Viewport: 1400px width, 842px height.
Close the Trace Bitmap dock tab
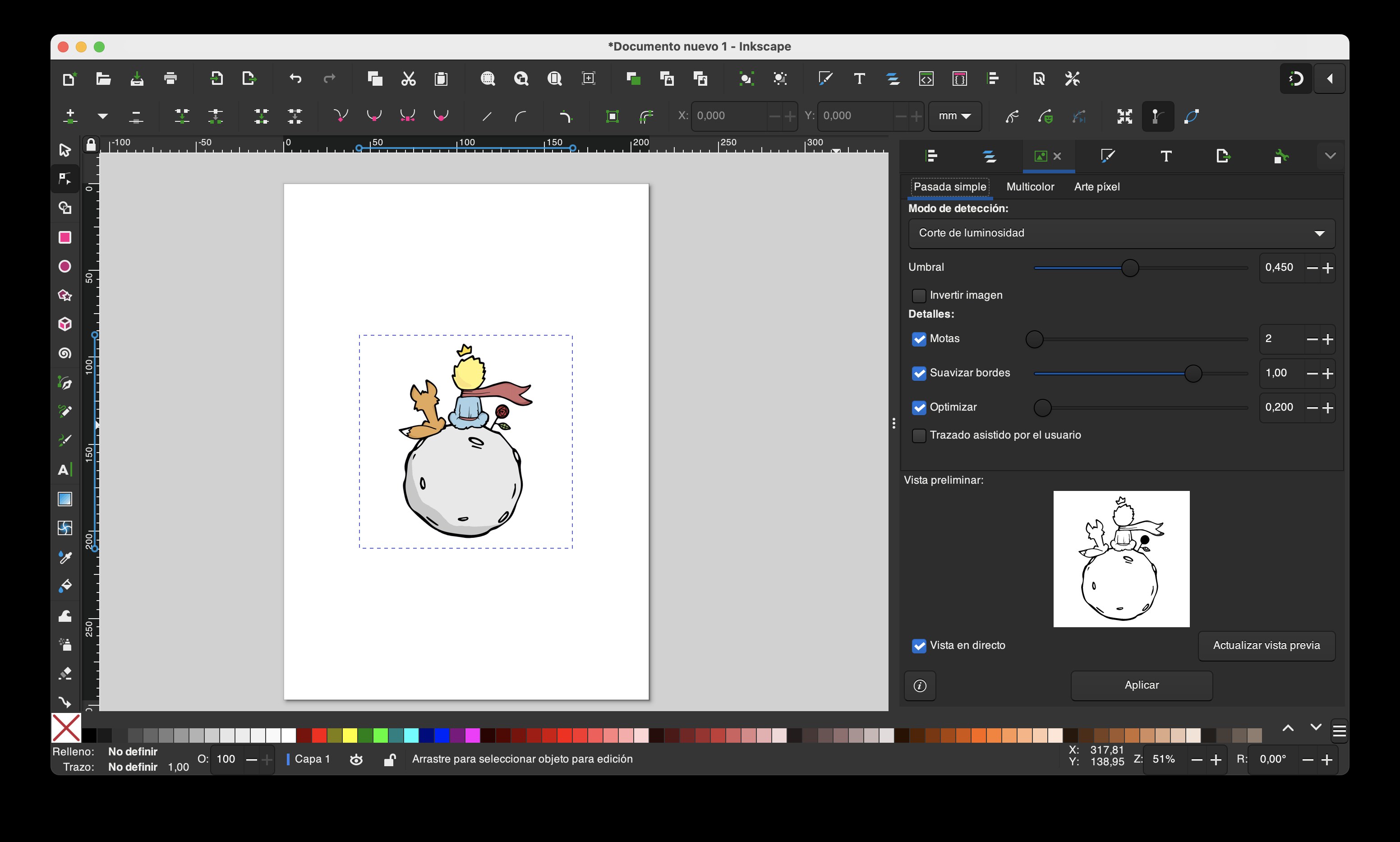(1057, 156)
